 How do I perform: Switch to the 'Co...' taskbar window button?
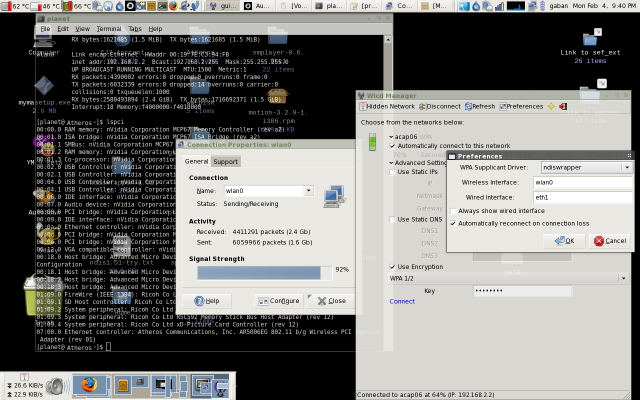pos(400,6)
